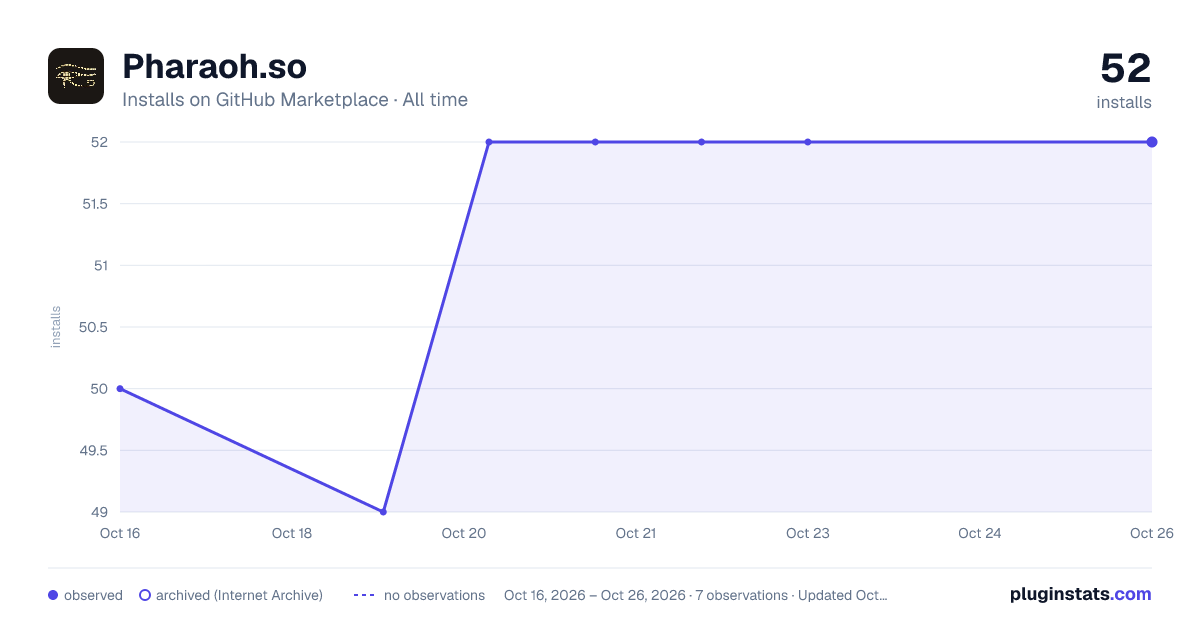The height and width of the screenshot is (630, 1200).
Task: Click the Oct 24 x-axis label
Action: [x=980, y=533]
